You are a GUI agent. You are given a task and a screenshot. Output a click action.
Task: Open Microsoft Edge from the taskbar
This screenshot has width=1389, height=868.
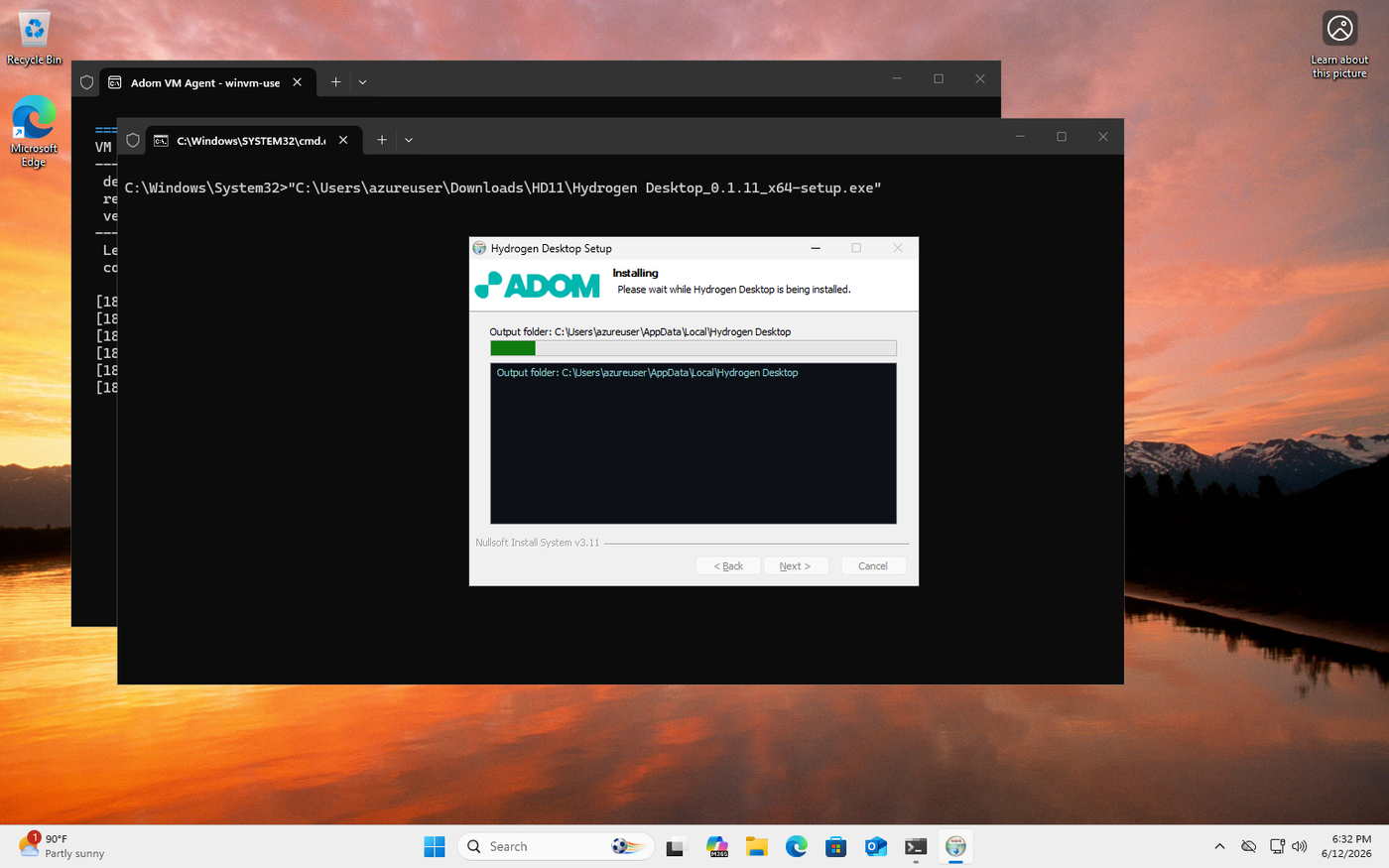click(x=797, y=846)
